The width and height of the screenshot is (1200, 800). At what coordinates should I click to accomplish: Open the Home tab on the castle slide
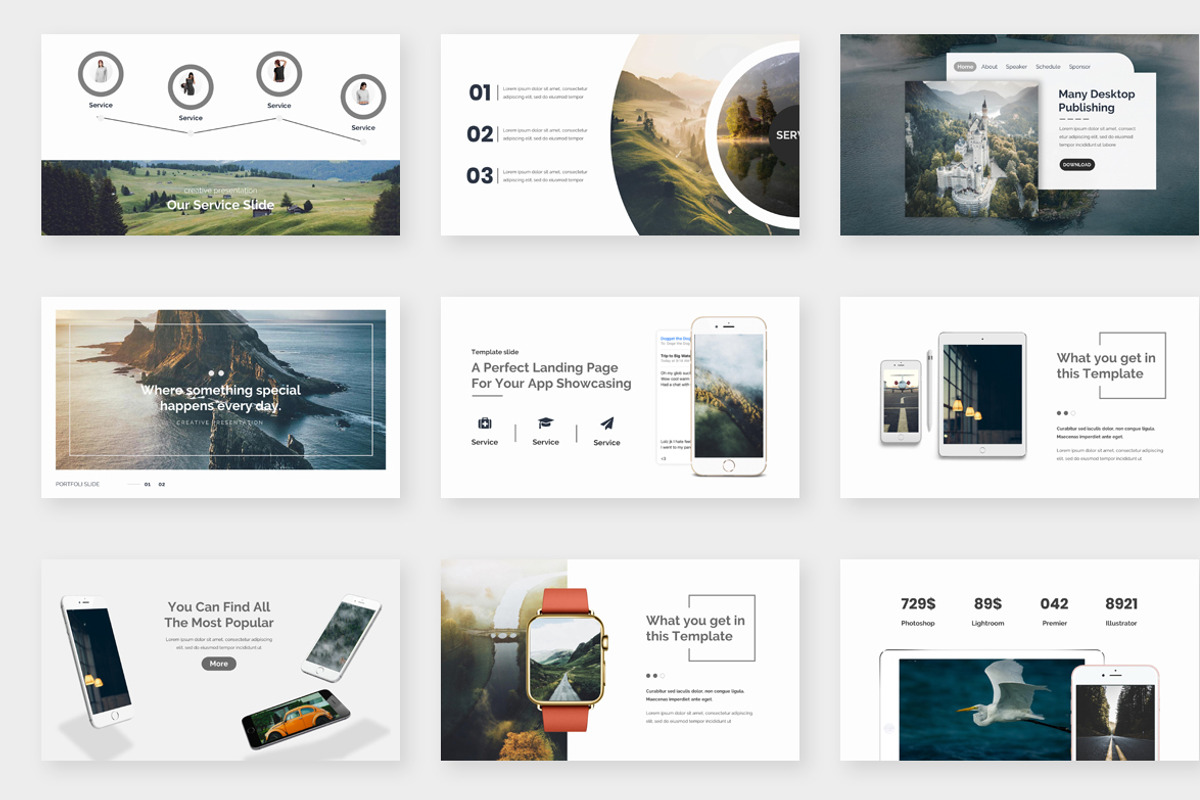click(965, 67)
